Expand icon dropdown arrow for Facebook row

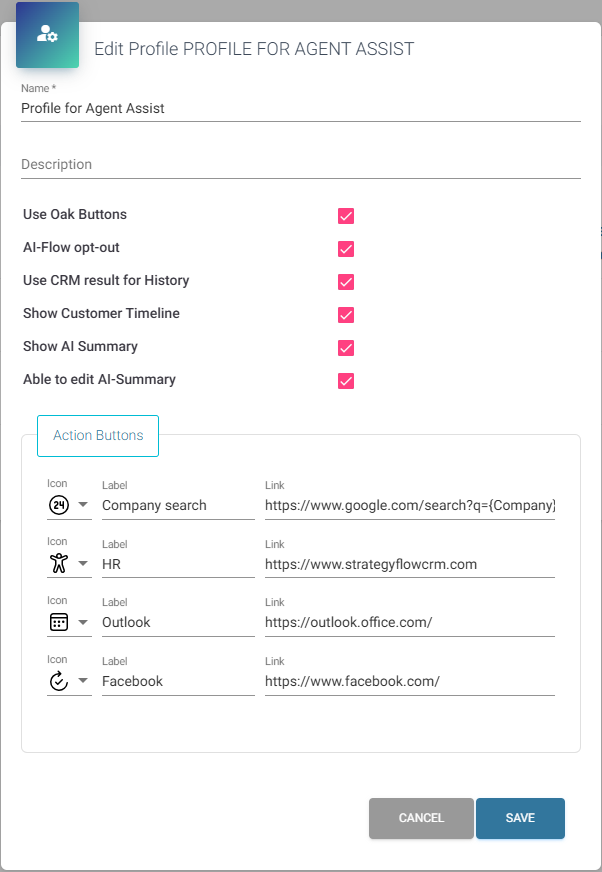83,681
